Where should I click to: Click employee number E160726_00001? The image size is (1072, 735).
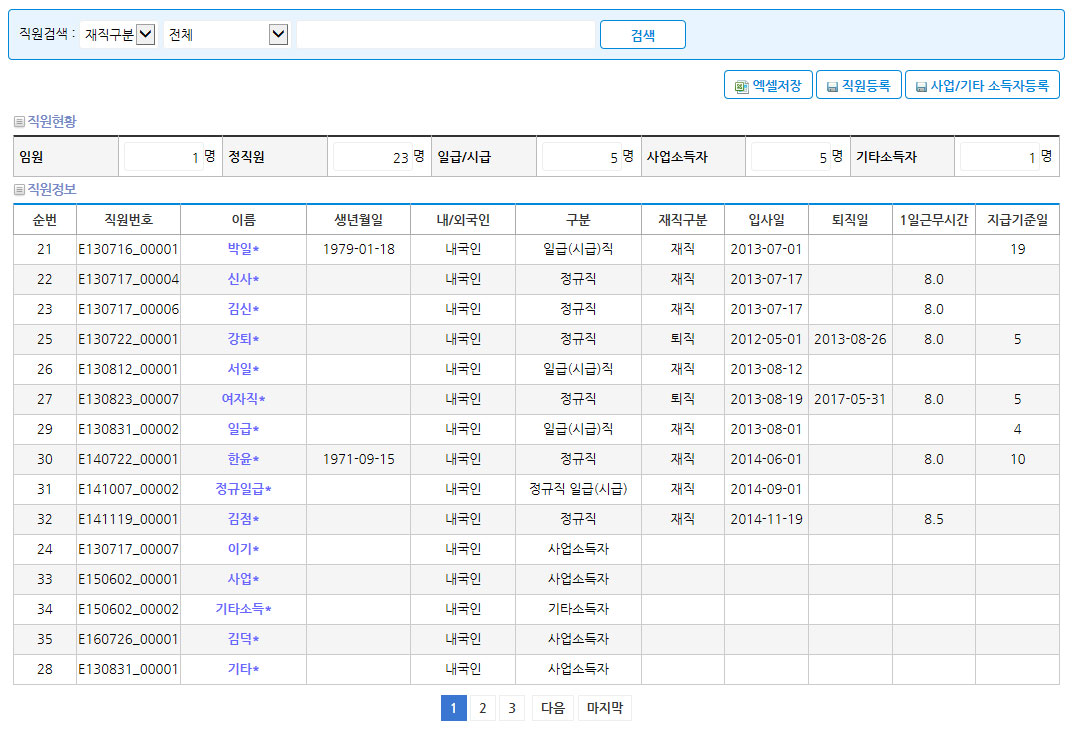(x=129, y=639)
